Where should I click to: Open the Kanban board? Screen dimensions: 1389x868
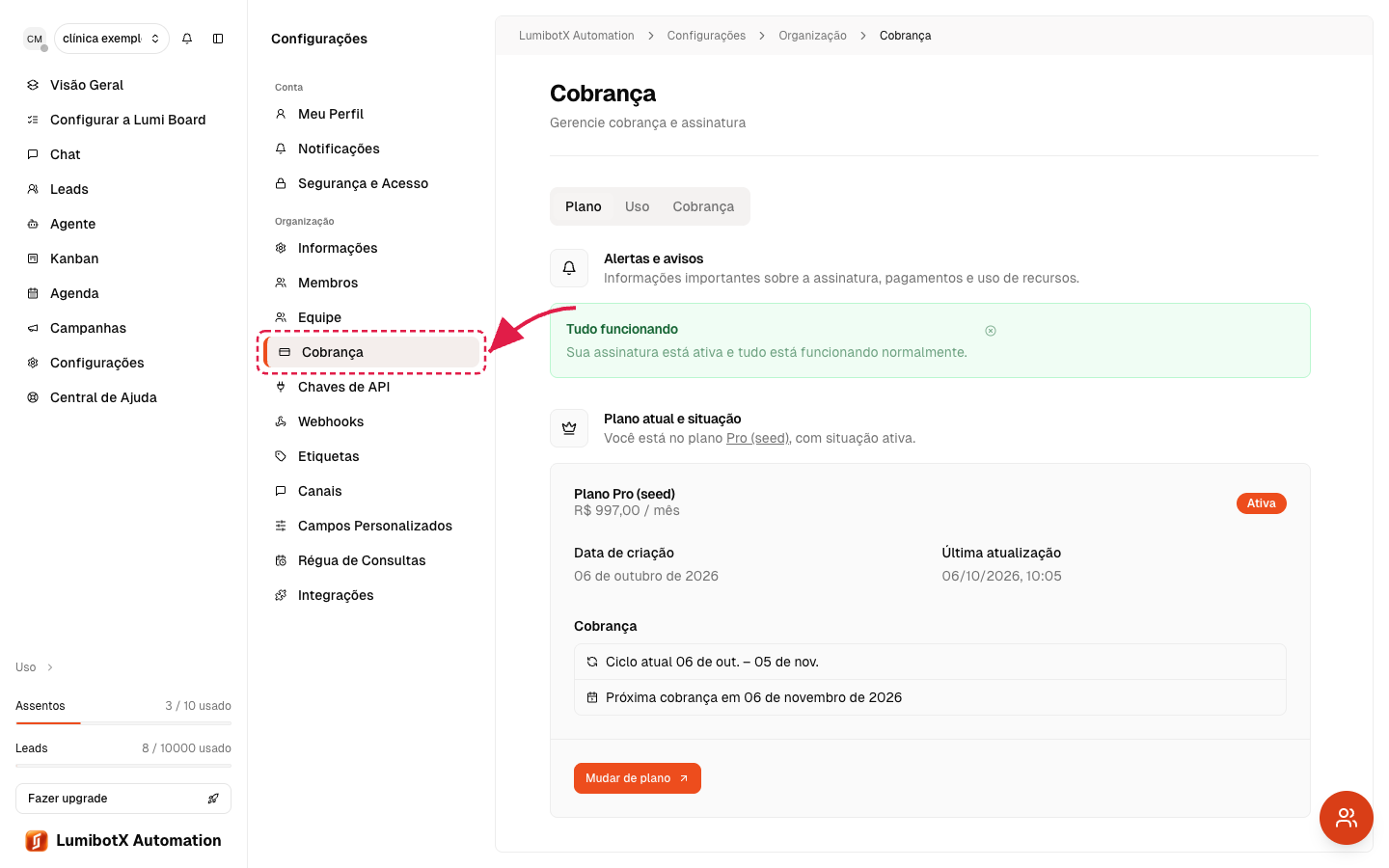click(x=123, y=258)
